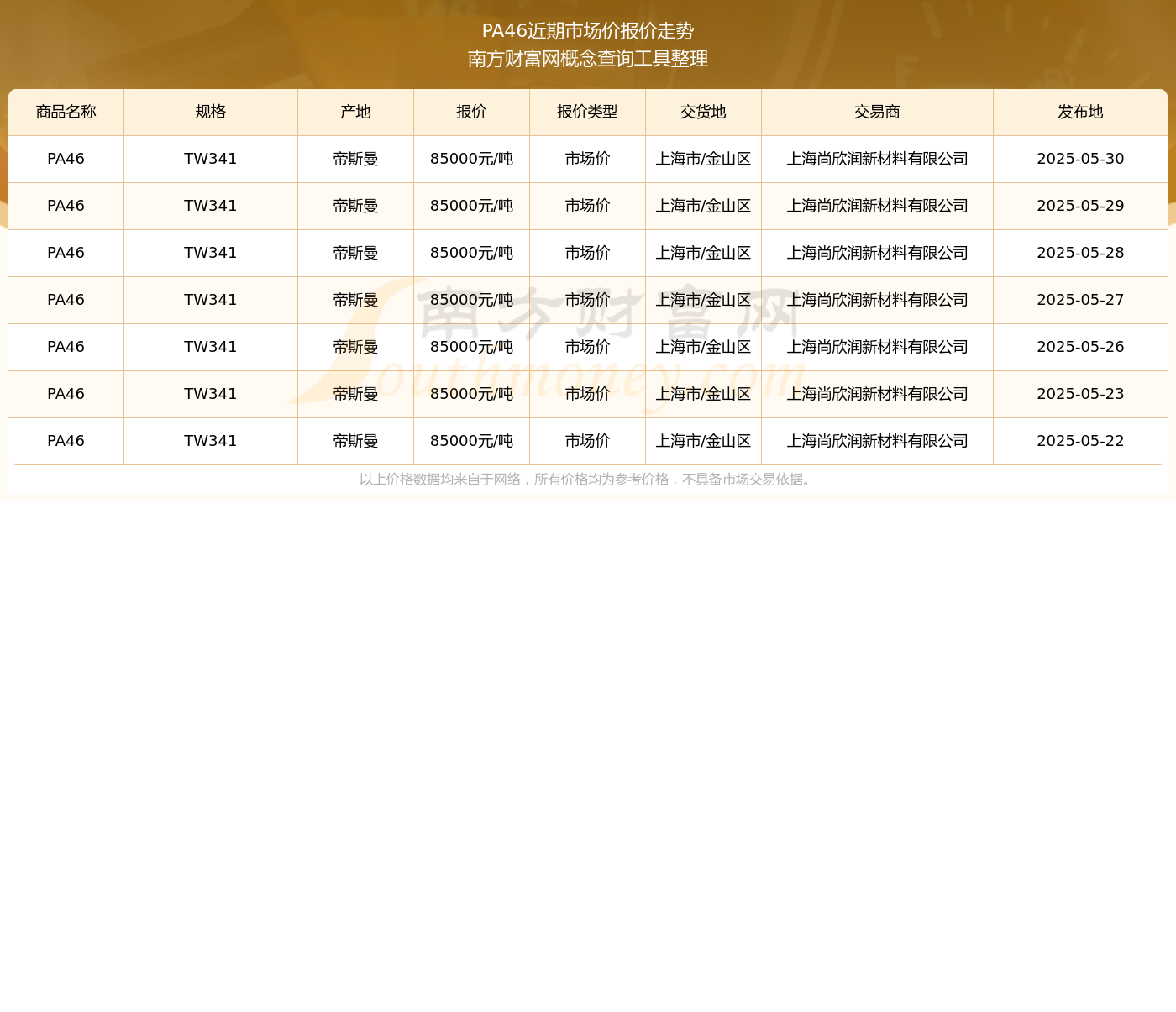Click 市场价 in the 2025-05-22 row
Viewport: 1176px width, 1012px height.
pyautogui.click(x=587, y=441)
